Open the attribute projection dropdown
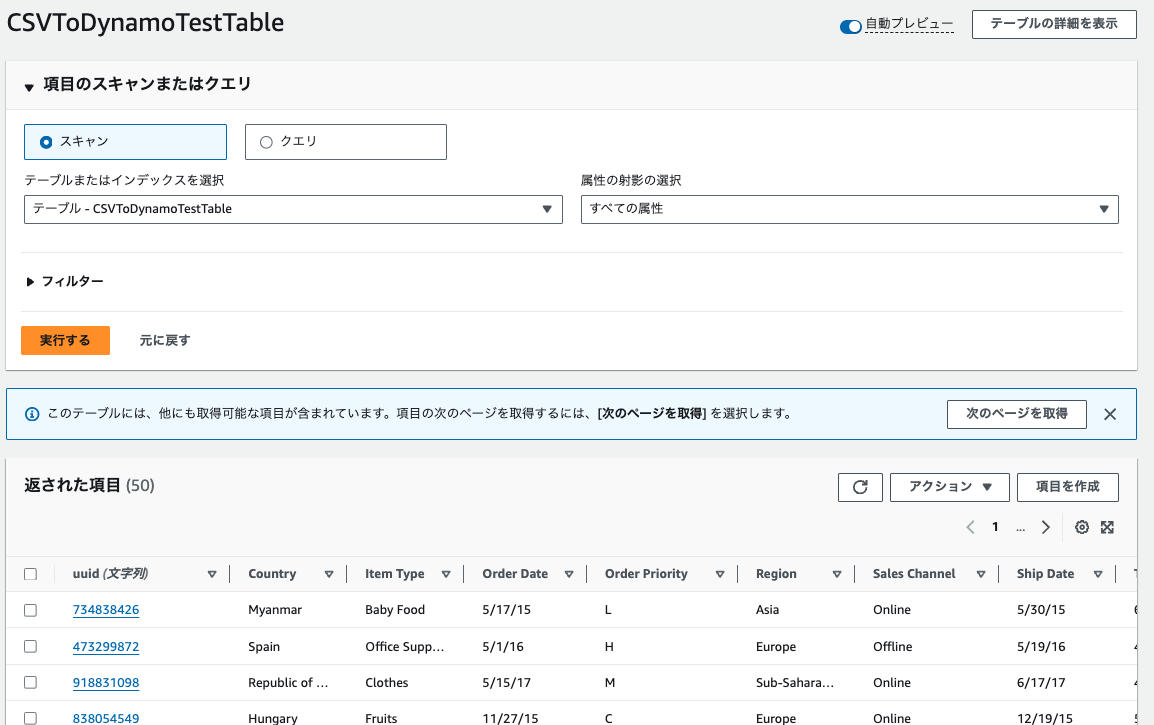Image resolution: width=1154 pixels, height=725 pixels. 849,209
